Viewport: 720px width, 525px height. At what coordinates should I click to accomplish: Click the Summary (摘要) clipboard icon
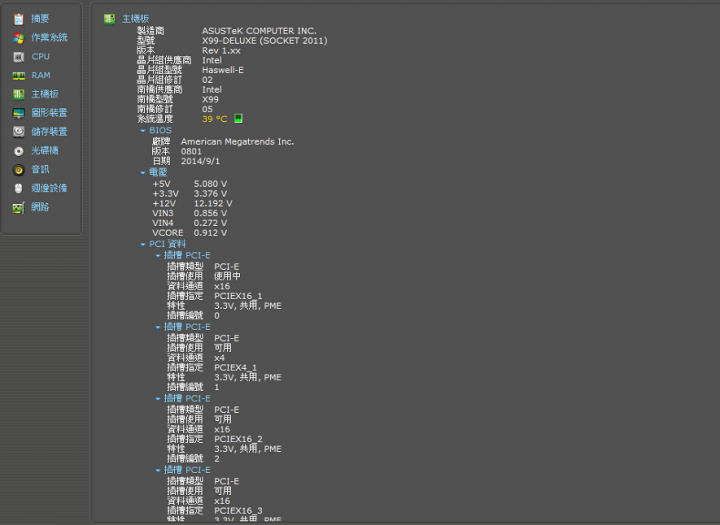18,19
